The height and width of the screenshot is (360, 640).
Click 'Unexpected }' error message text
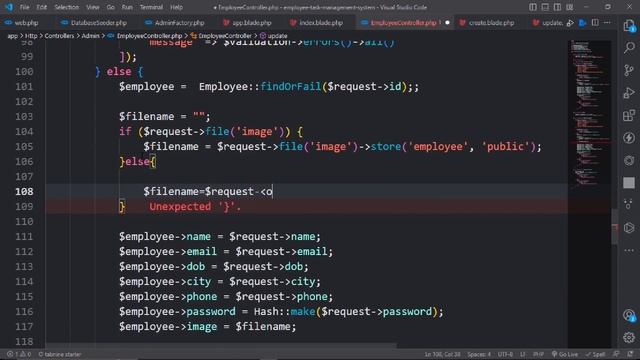tap(195, 207)
